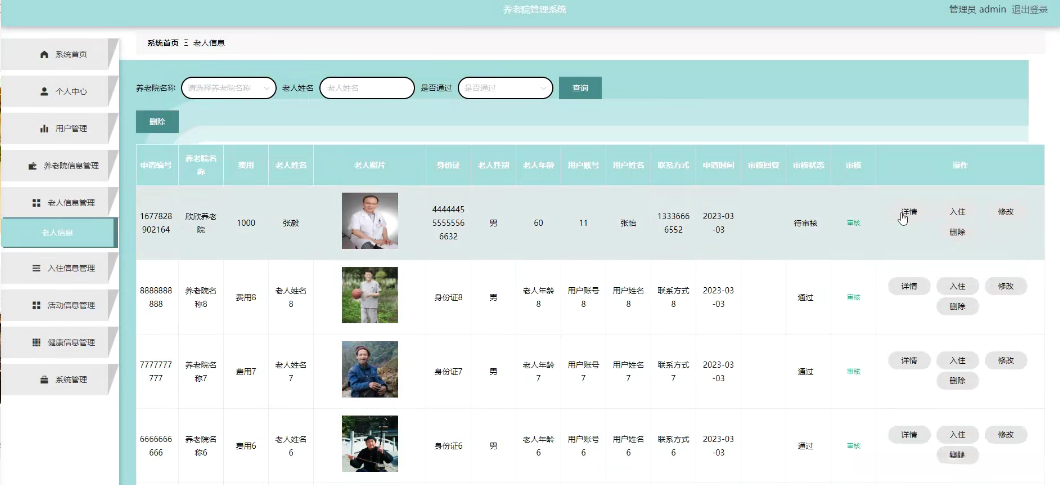Open 详情 for 张敏's record
This screenshot has width=1060, height=485.
point(909,212)
